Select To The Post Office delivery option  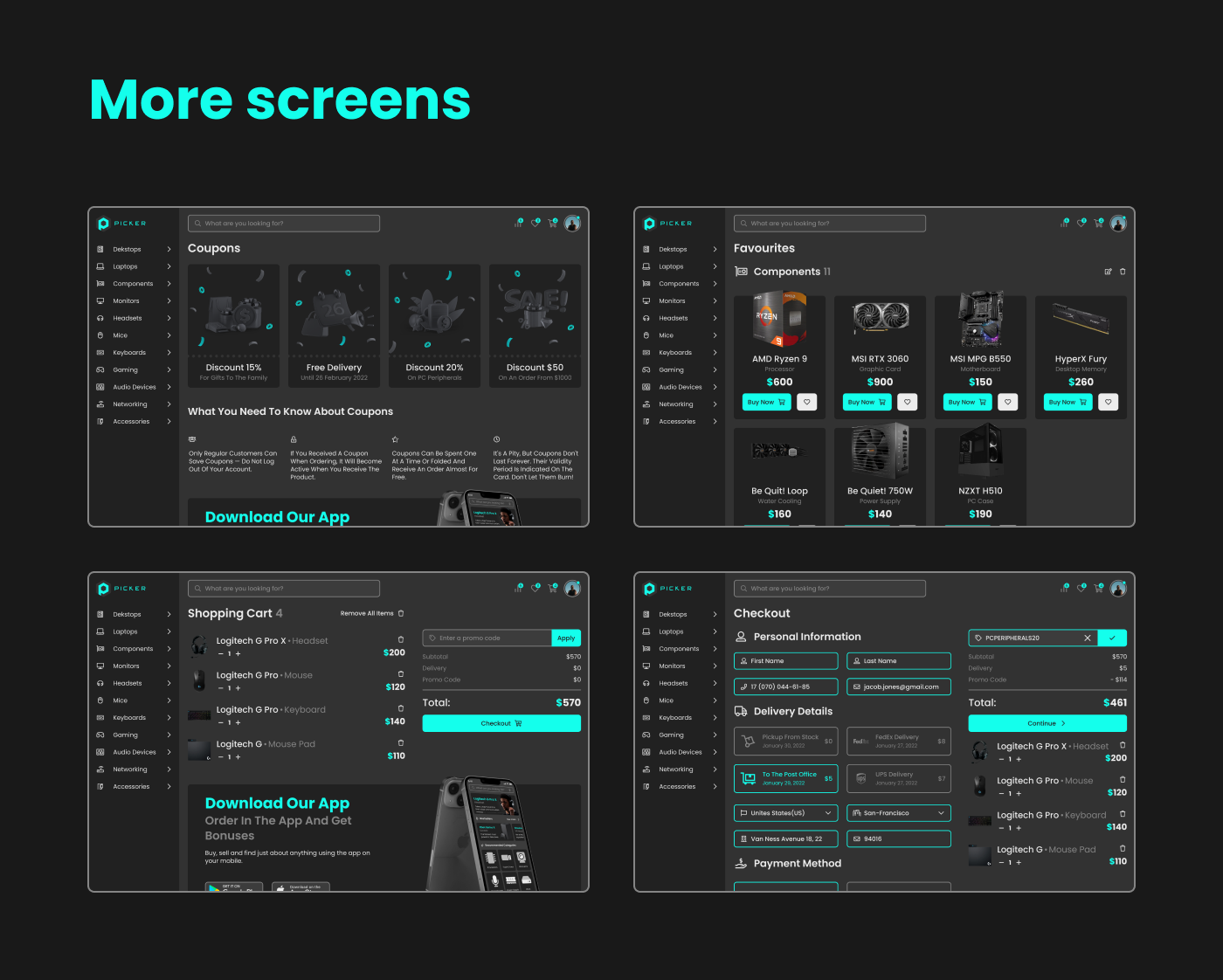click(786, 778)
